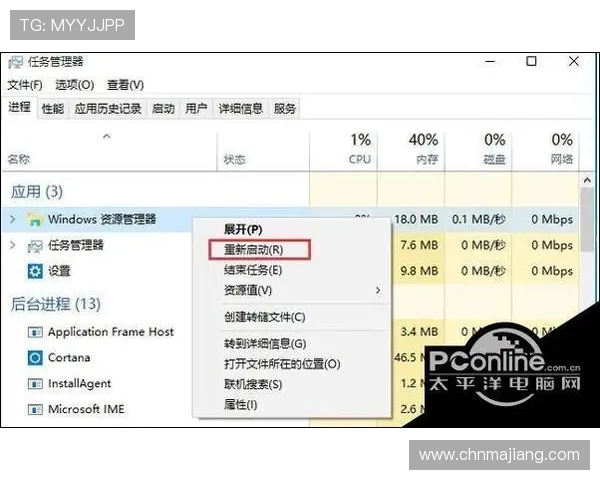Viewport: 600px width, 480px height.
Task: Expand the 任务管理器 process row
Action: [x=13, y=245]
